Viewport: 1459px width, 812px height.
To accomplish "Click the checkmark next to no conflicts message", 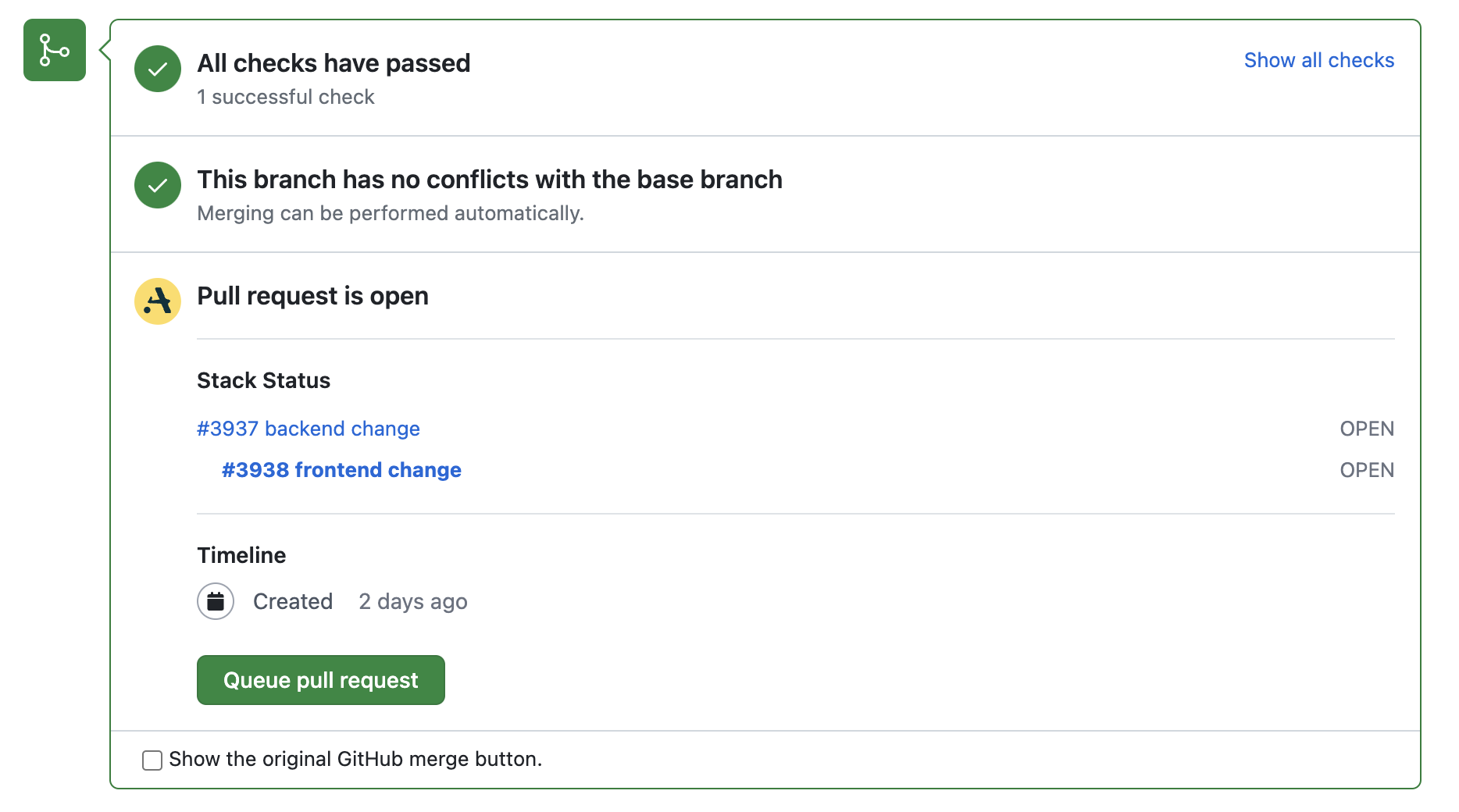I will [x=158, y=185].
